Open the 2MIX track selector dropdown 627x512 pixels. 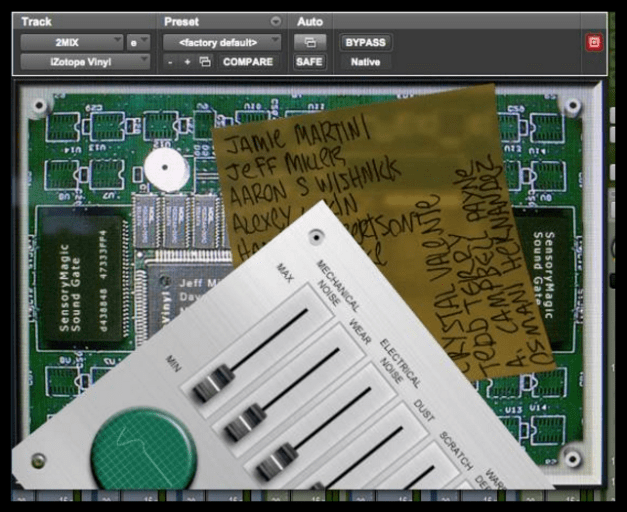coord(70,43)
